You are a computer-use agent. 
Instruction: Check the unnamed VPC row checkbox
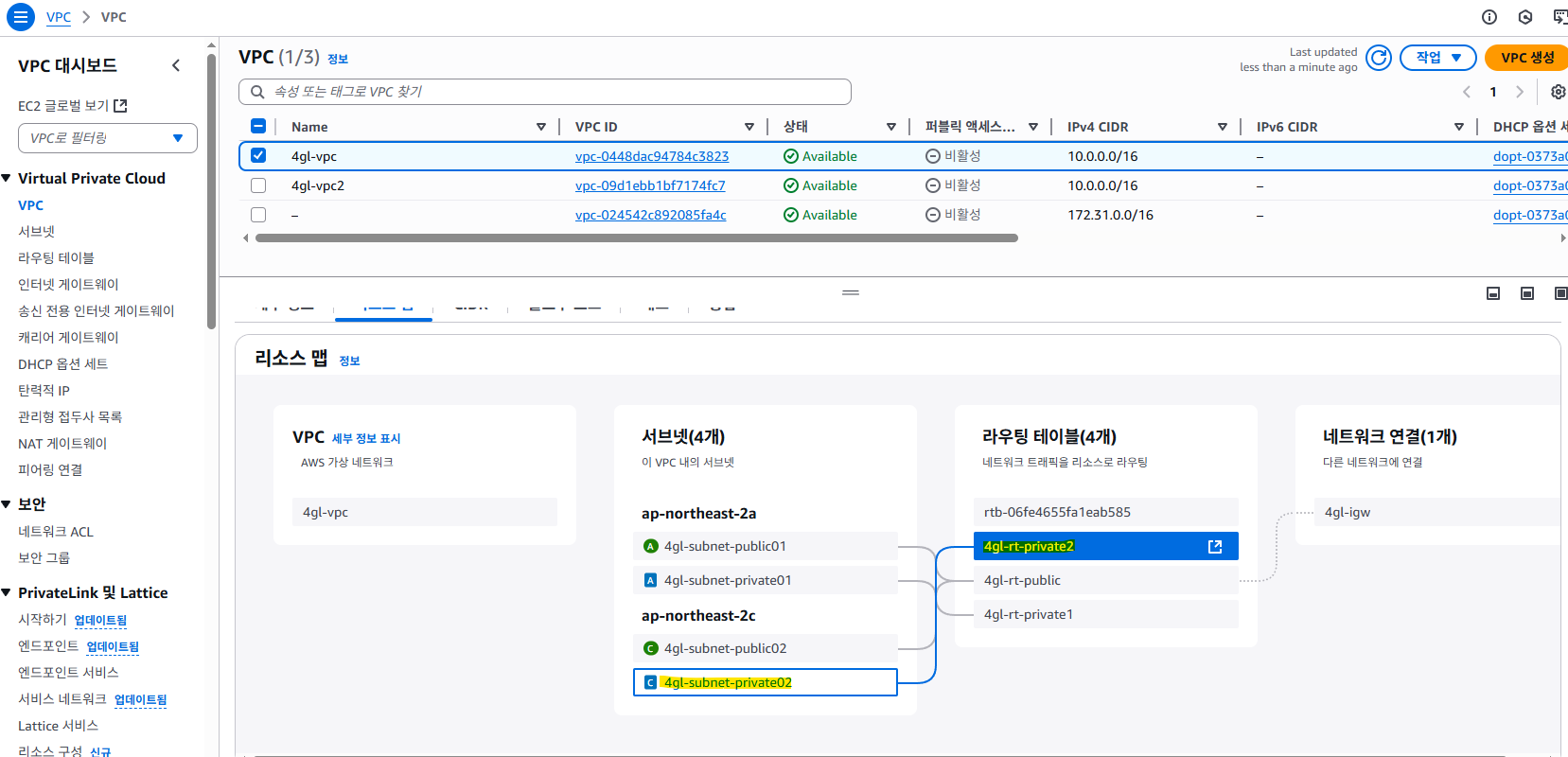pos(258,215)
